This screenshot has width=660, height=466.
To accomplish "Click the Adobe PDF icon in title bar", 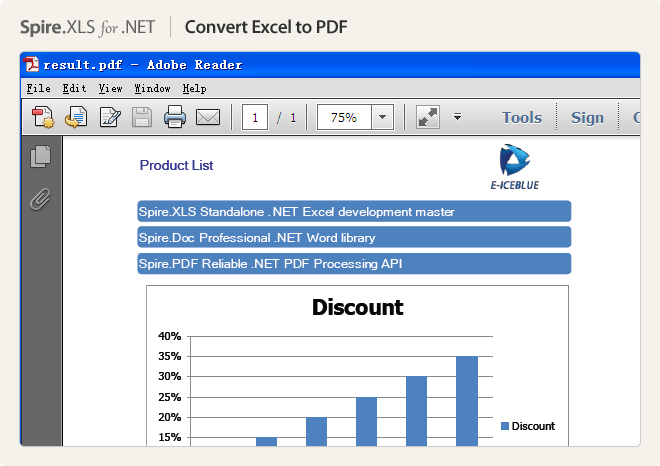I will click(31, 64).
